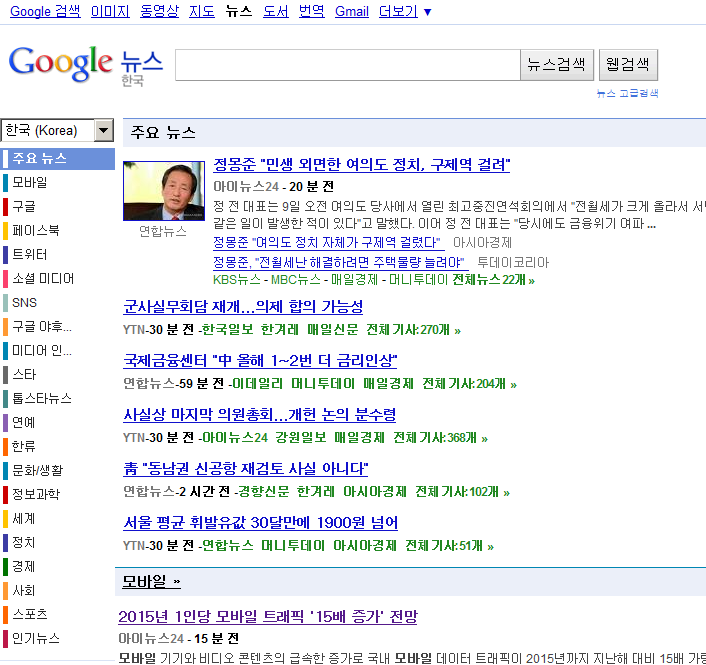This screenshot has width=706, height=665.
Task: Open 이데일리 source link
Action: (258, 384)
